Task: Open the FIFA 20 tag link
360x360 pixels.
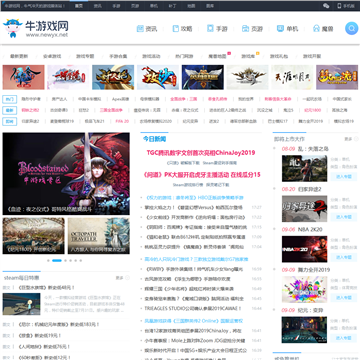Action: 122,121
